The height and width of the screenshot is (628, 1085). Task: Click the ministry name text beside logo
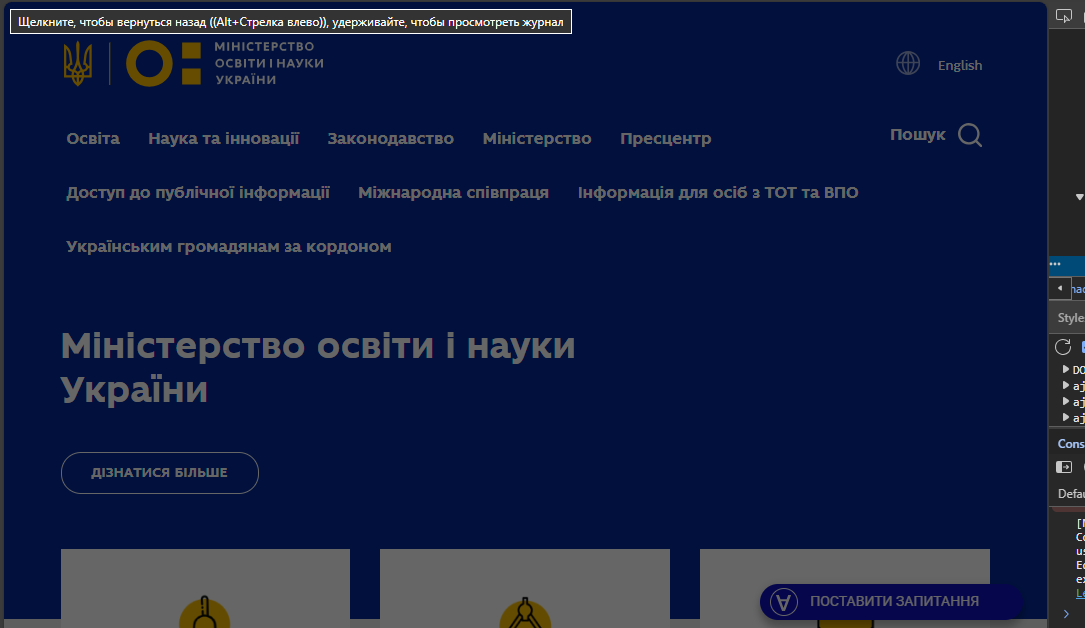pos(269,63)
